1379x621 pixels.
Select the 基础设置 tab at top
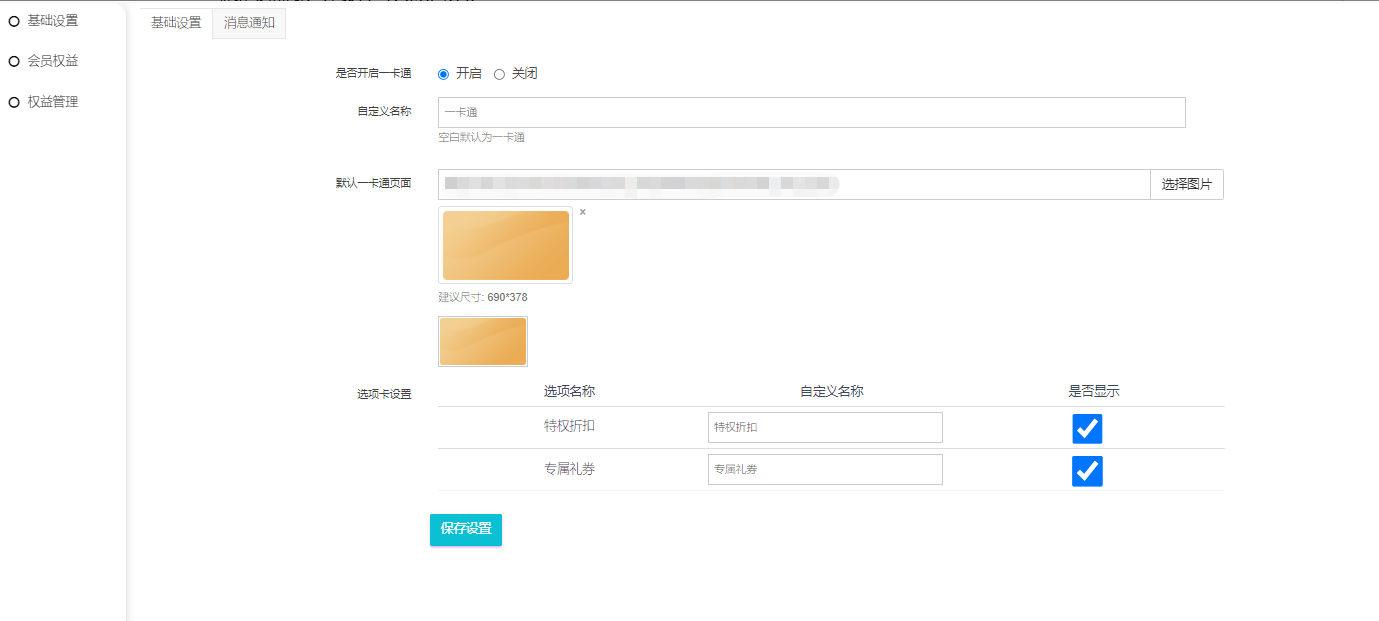(176, 23)
